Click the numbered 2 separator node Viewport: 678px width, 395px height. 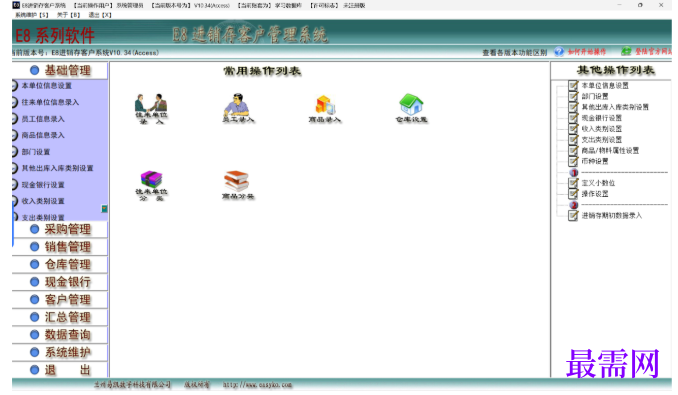click(x=574, y=205)
